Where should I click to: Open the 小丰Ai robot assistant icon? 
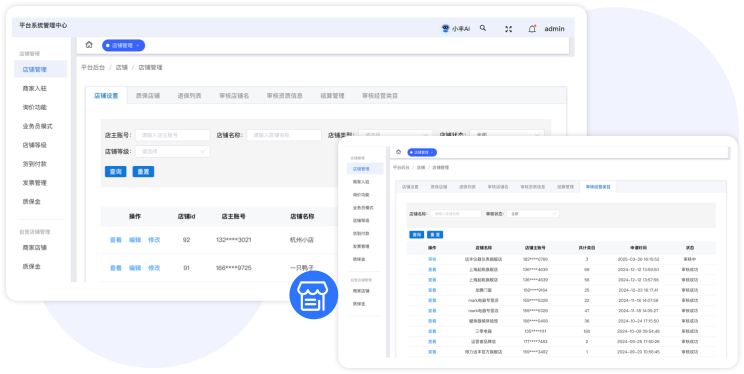coord(445,28)
